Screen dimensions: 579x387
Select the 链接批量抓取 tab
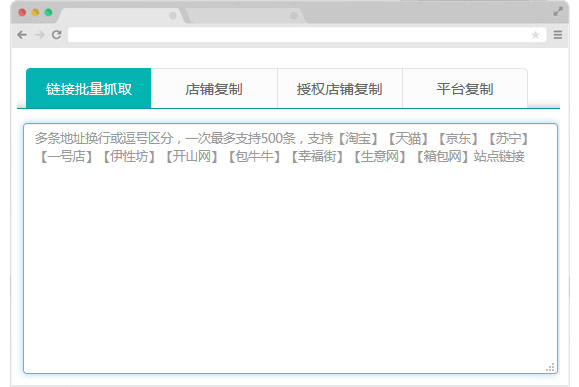click(89, 89)
